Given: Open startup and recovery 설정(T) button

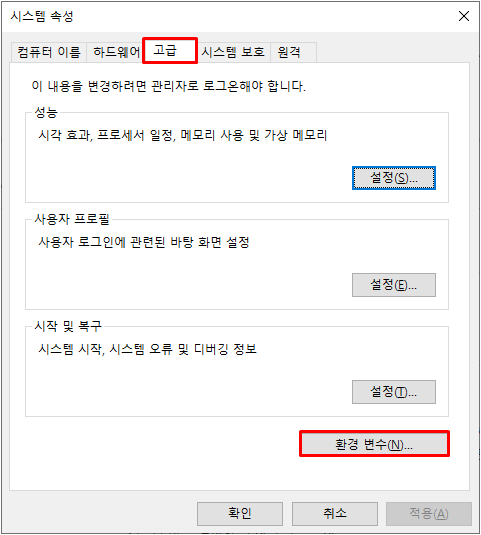Looking at the screenshot, I should 394,392.
